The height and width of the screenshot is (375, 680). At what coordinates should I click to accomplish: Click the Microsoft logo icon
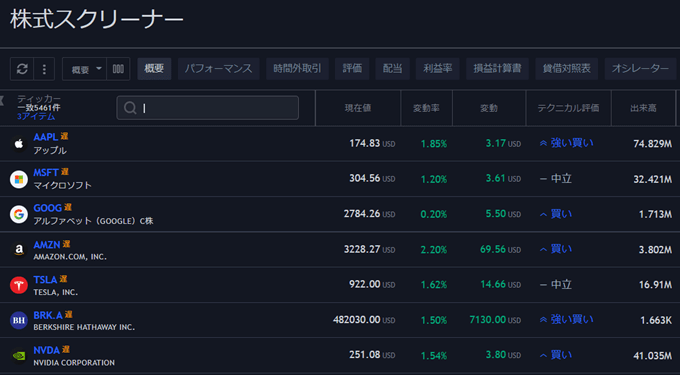point(19,179)
